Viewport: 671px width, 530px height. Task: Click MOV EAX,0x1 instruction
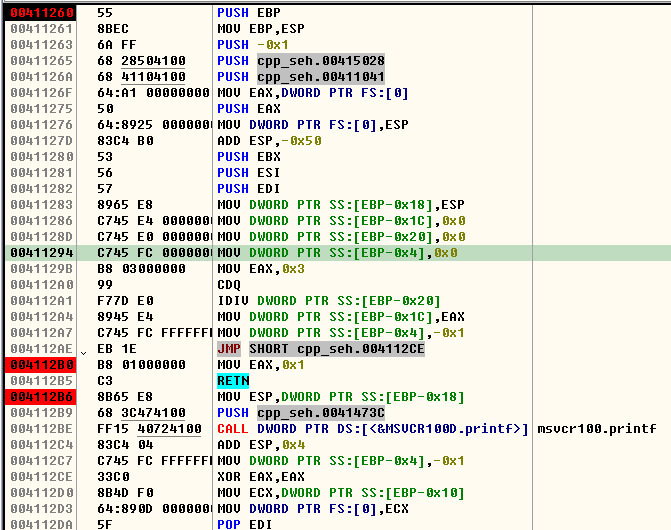tap(261, 365)
